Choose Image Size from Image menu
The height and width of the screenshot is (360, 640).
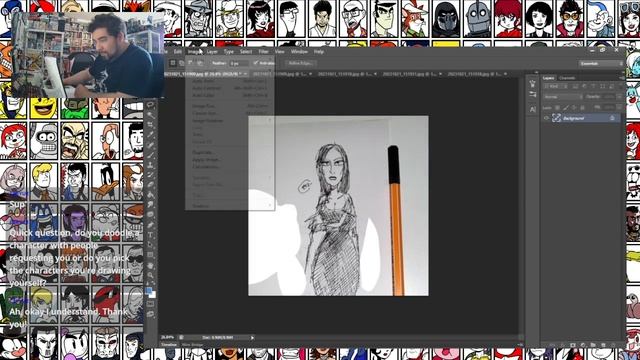(x=231, y=106)
